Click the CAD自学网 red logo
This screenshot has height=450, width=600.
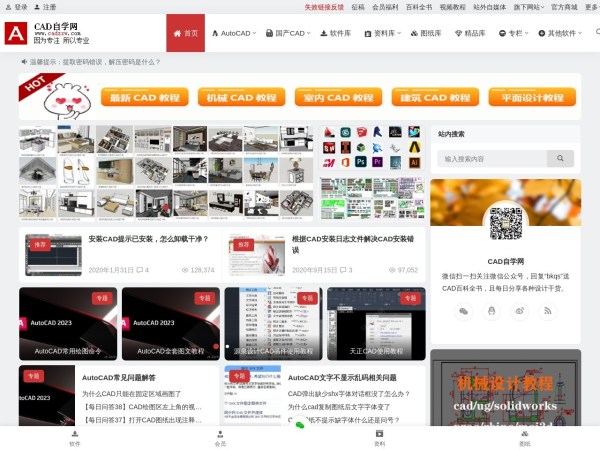pos(16,33)
